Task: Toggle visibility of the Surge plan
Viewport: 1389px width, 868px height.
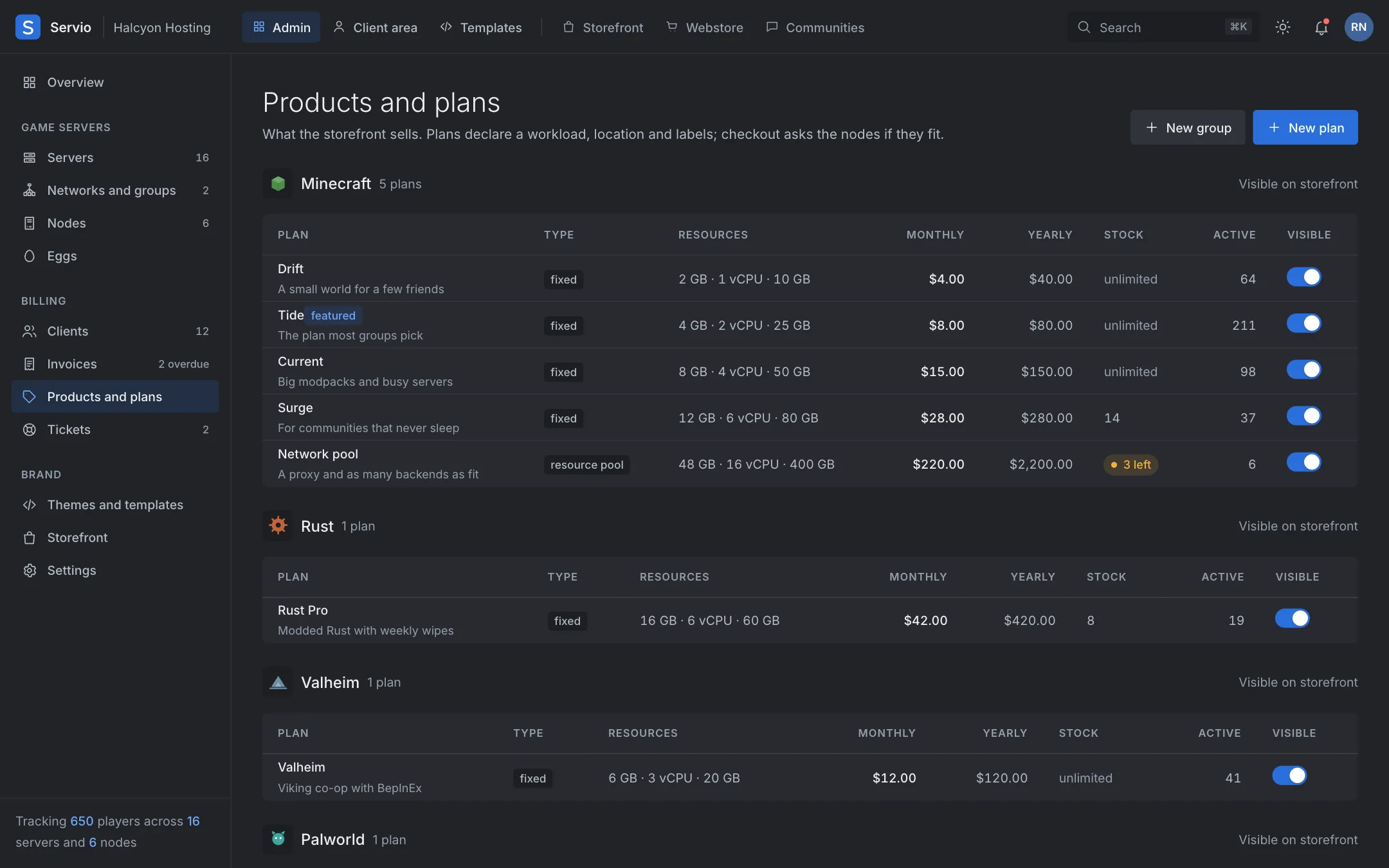Action: pyautogui.click(x=1303, y=416)
